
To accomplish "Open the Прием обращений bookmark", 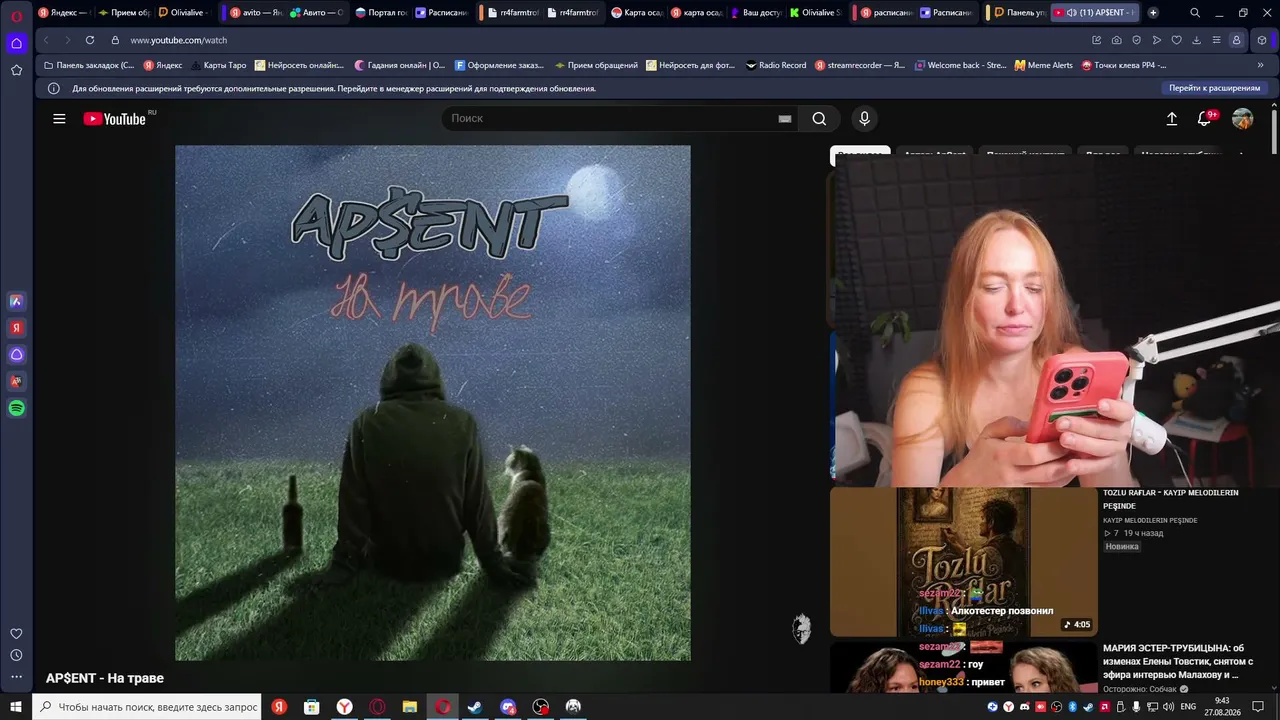I will [x=596, y=65].
